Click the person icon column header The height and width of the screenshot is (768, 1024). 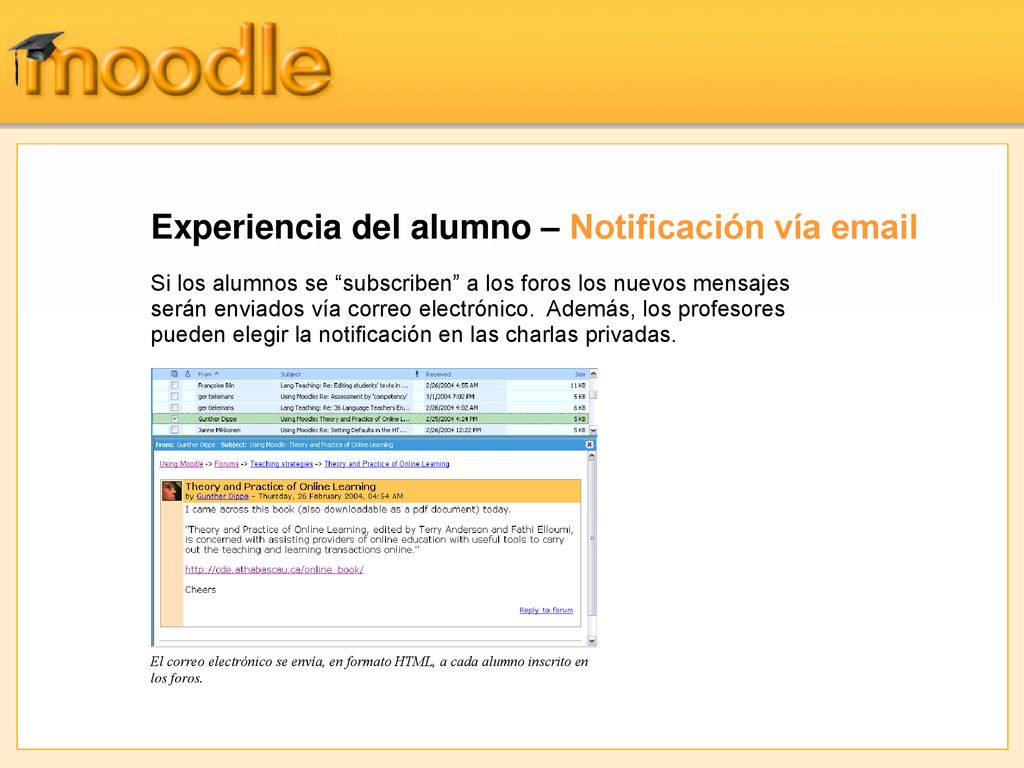coord(187,374)
